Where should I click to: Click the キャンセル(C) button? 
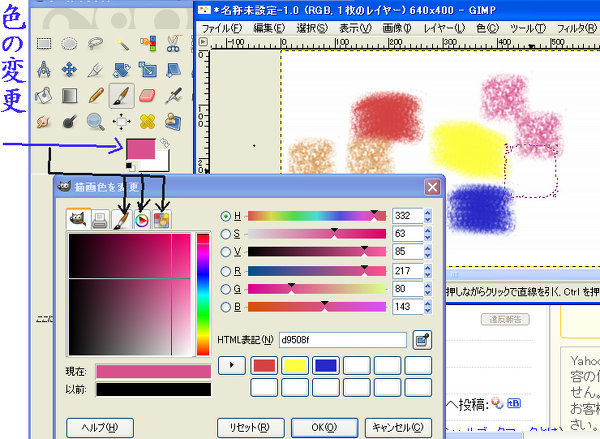pos(398,427)
